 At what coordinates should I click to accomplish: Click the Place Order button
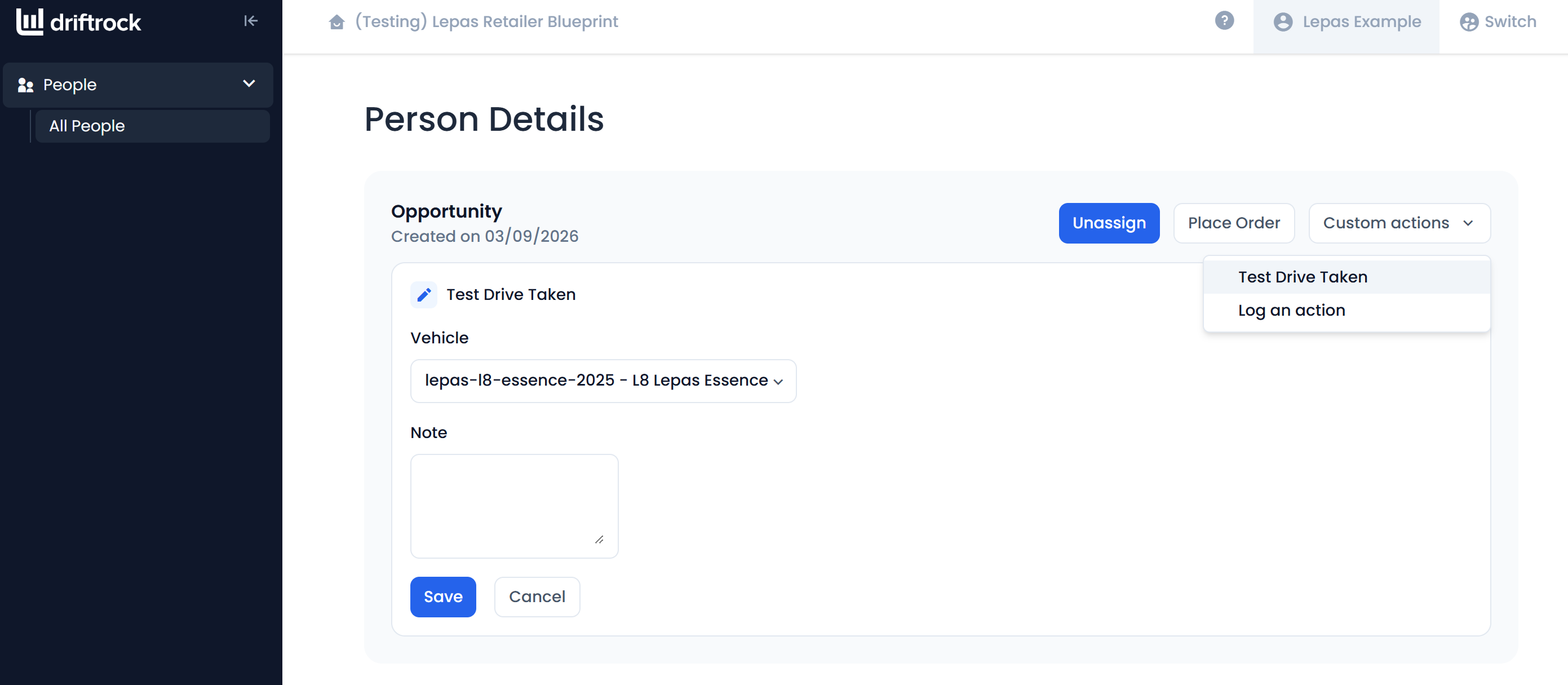point(1233,223)
